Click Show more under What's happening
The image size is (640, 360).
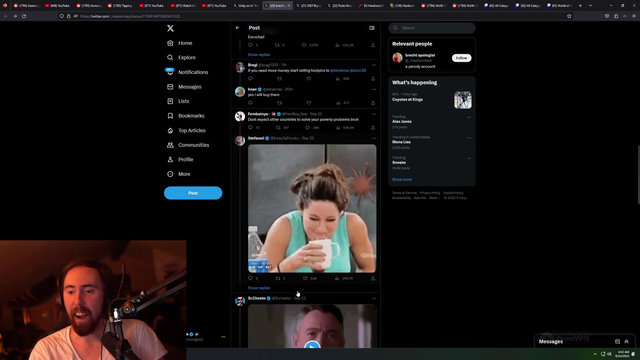402,180
